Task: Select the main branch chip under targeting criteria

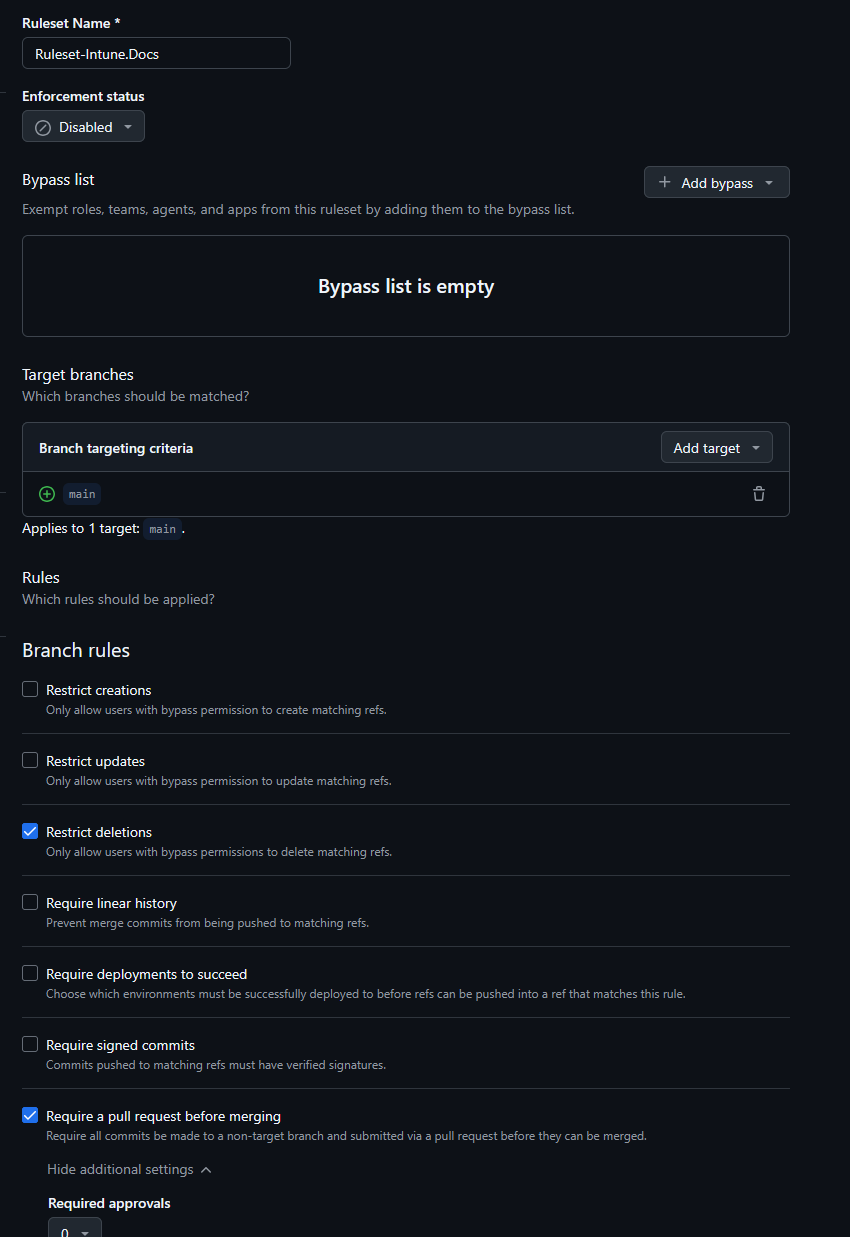Action: tap(81, 493)
